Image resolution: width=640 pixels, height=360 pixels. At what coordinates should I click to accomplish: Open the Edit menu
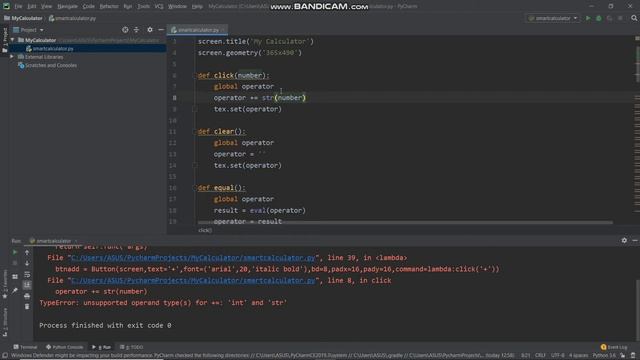31,7
